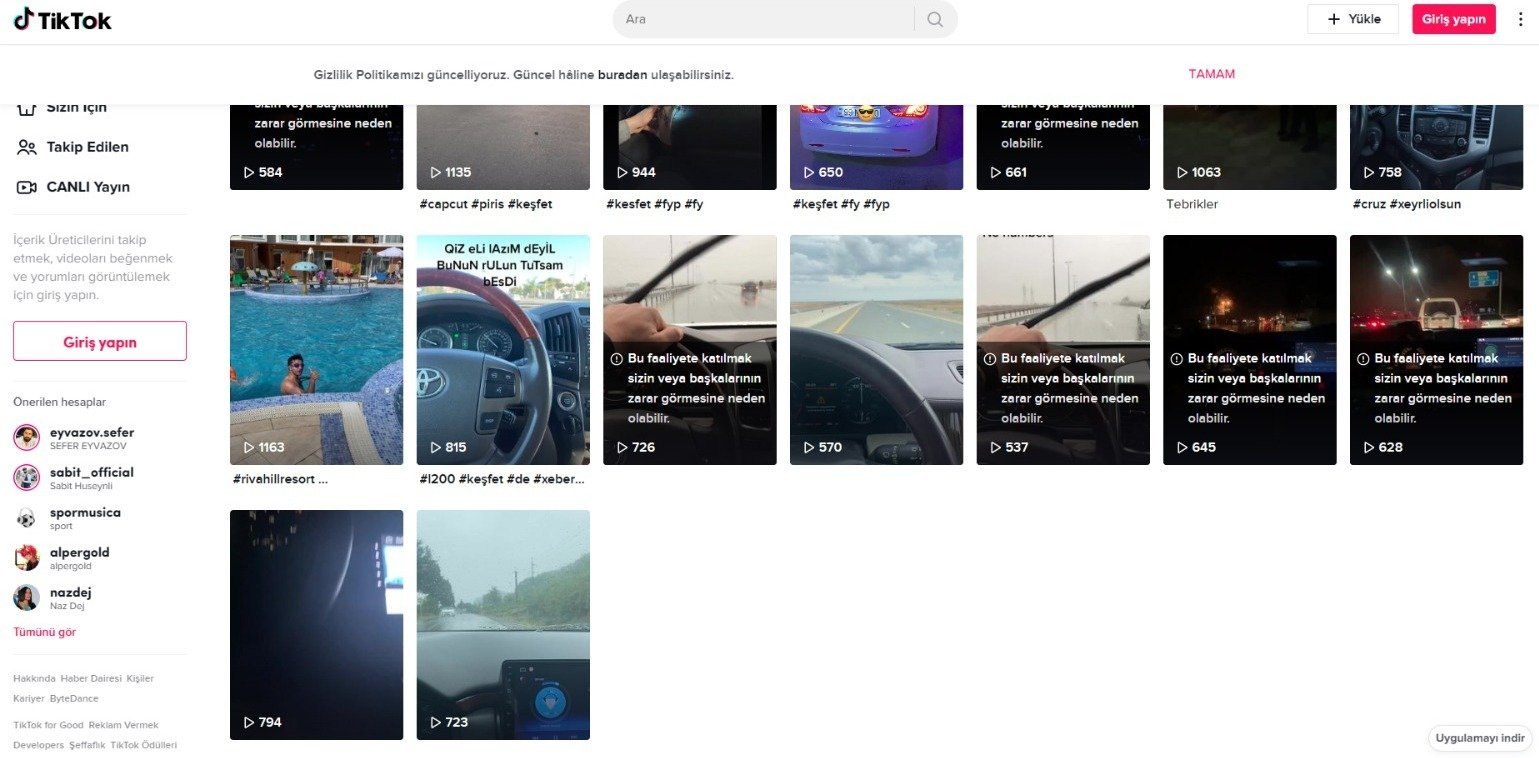Click Tümünü gör link
This screenshot has width=1539, height=758.
coord(44,632)
